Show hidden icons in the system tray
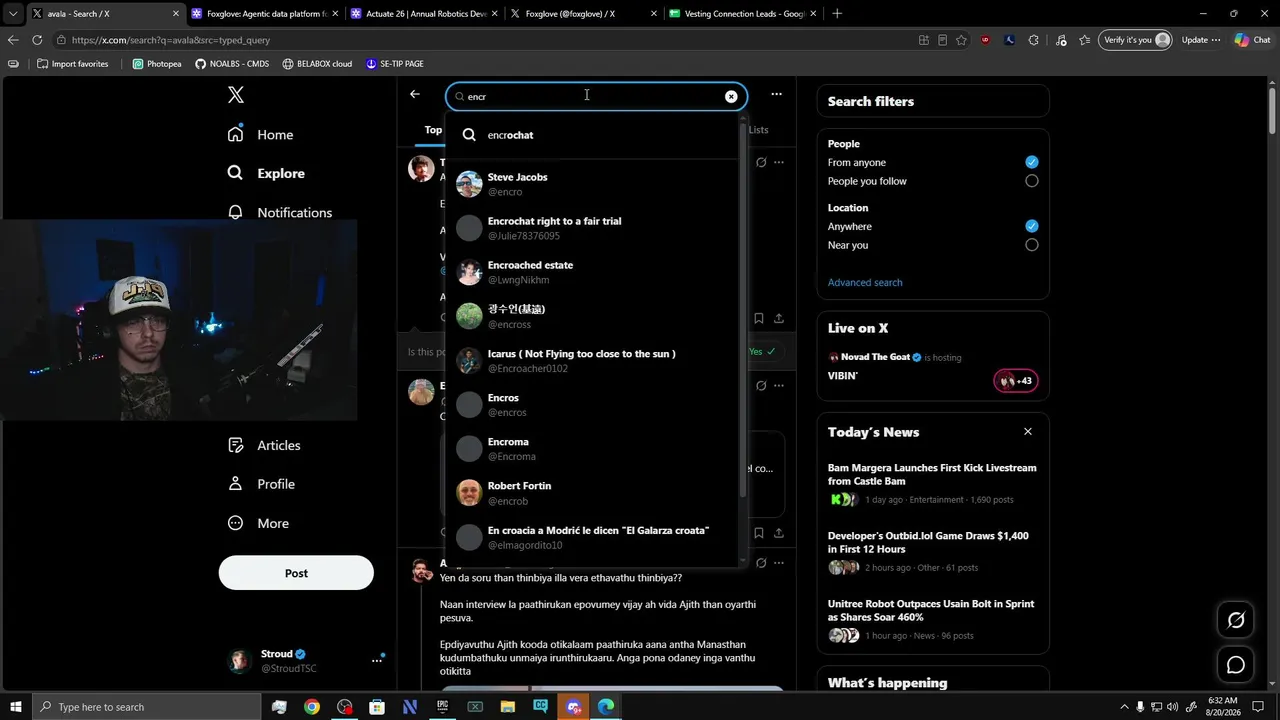 pos(1124,707)
